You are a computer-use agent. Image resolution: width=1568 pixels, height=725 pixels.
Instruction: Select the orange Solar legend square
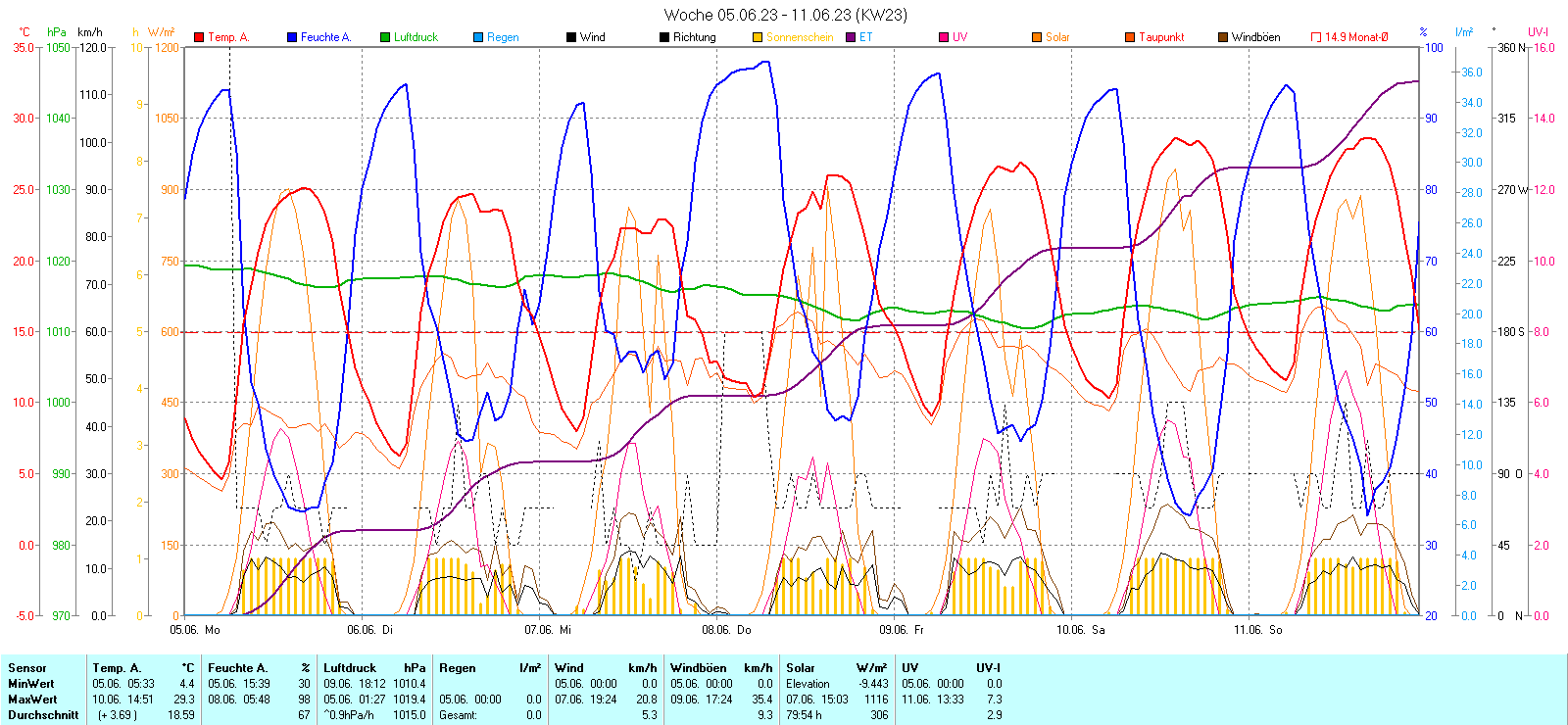1037,37
